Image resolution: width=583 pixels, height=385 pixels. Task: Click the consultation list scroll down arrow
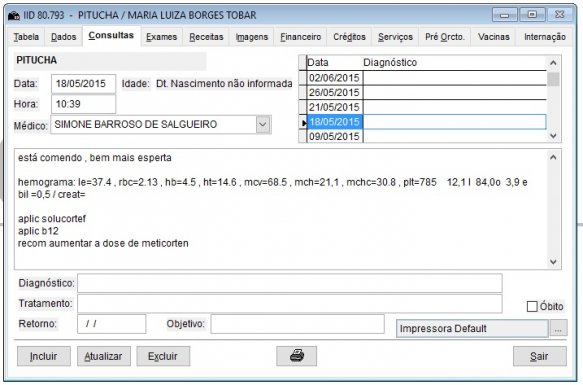point(553,136)
